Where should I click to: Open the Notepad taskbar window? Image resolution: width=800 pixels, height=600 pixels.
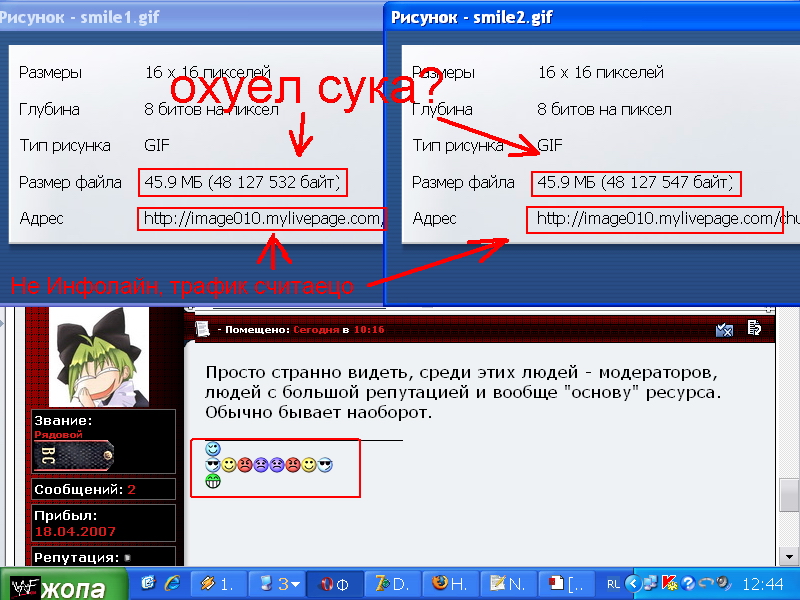point(506,583)
